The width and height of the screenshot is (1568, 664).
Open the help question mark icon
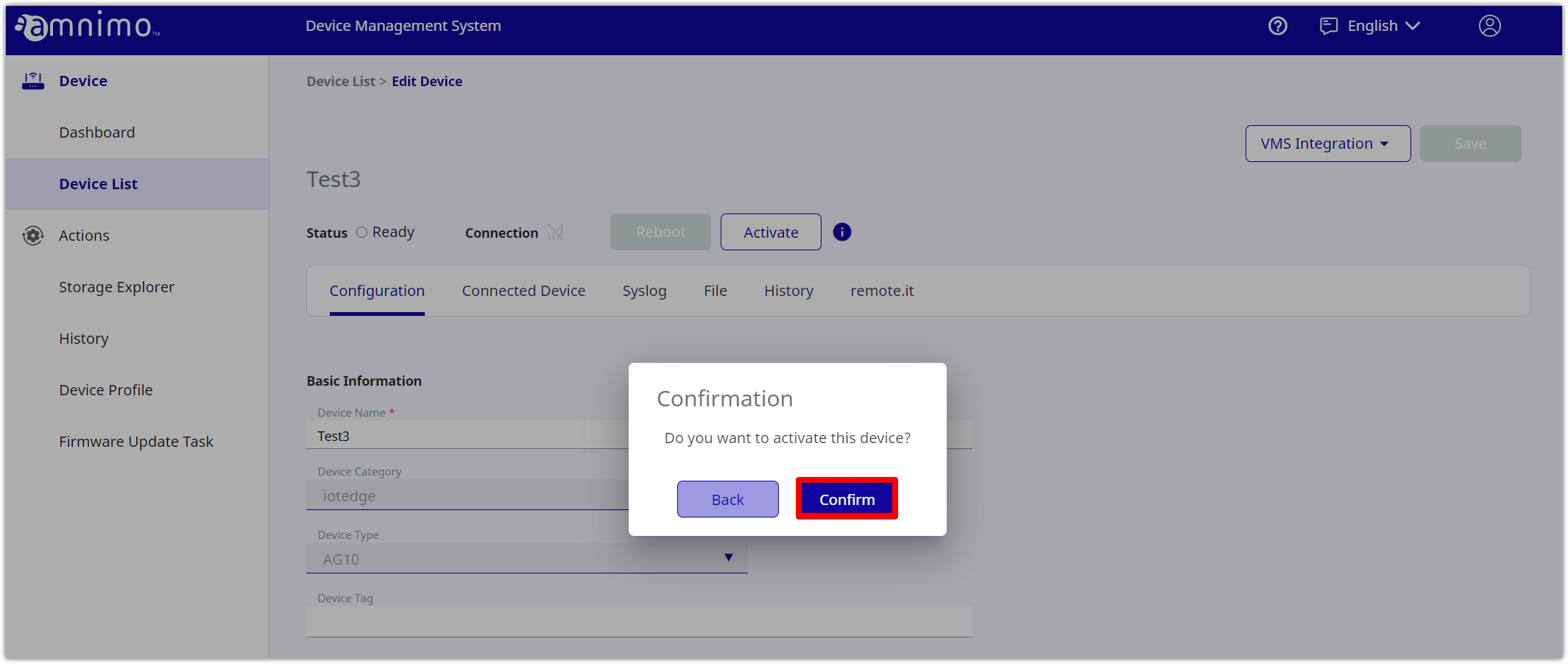[1277, 27]
